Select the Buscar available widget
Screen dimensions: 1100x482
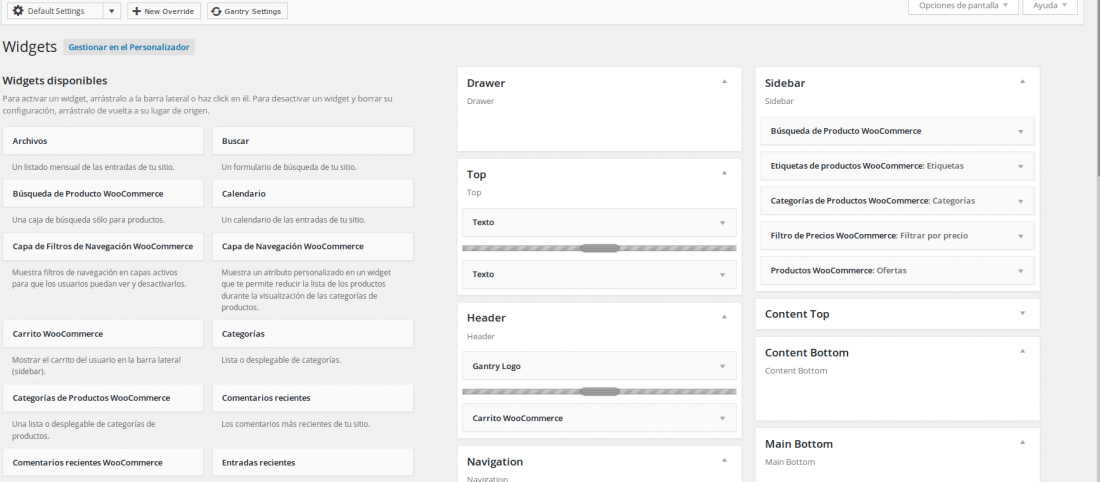[x=313, y=141]
